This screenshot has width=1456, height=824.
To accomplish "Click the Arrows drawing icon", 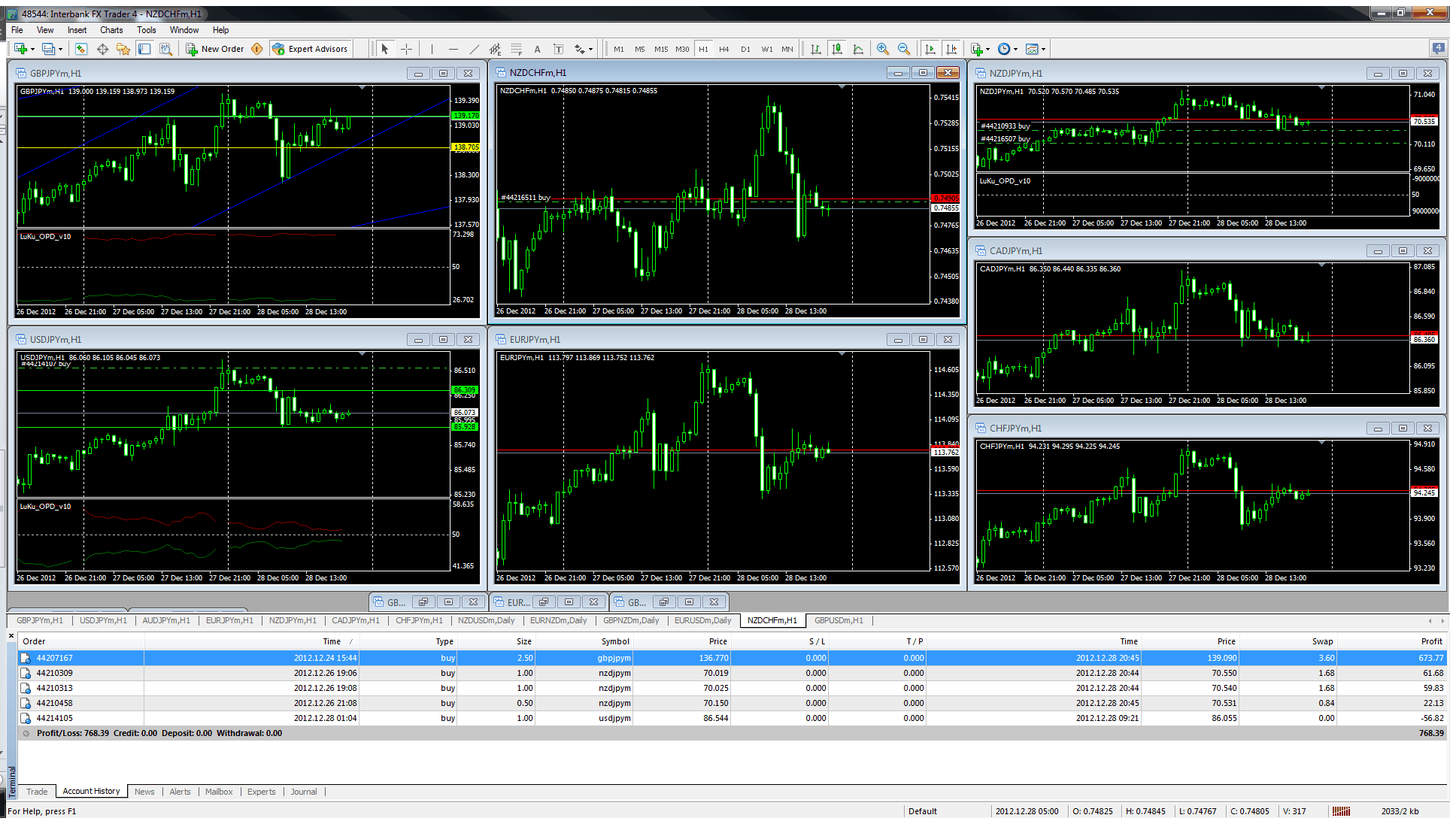I will [579, 49].
